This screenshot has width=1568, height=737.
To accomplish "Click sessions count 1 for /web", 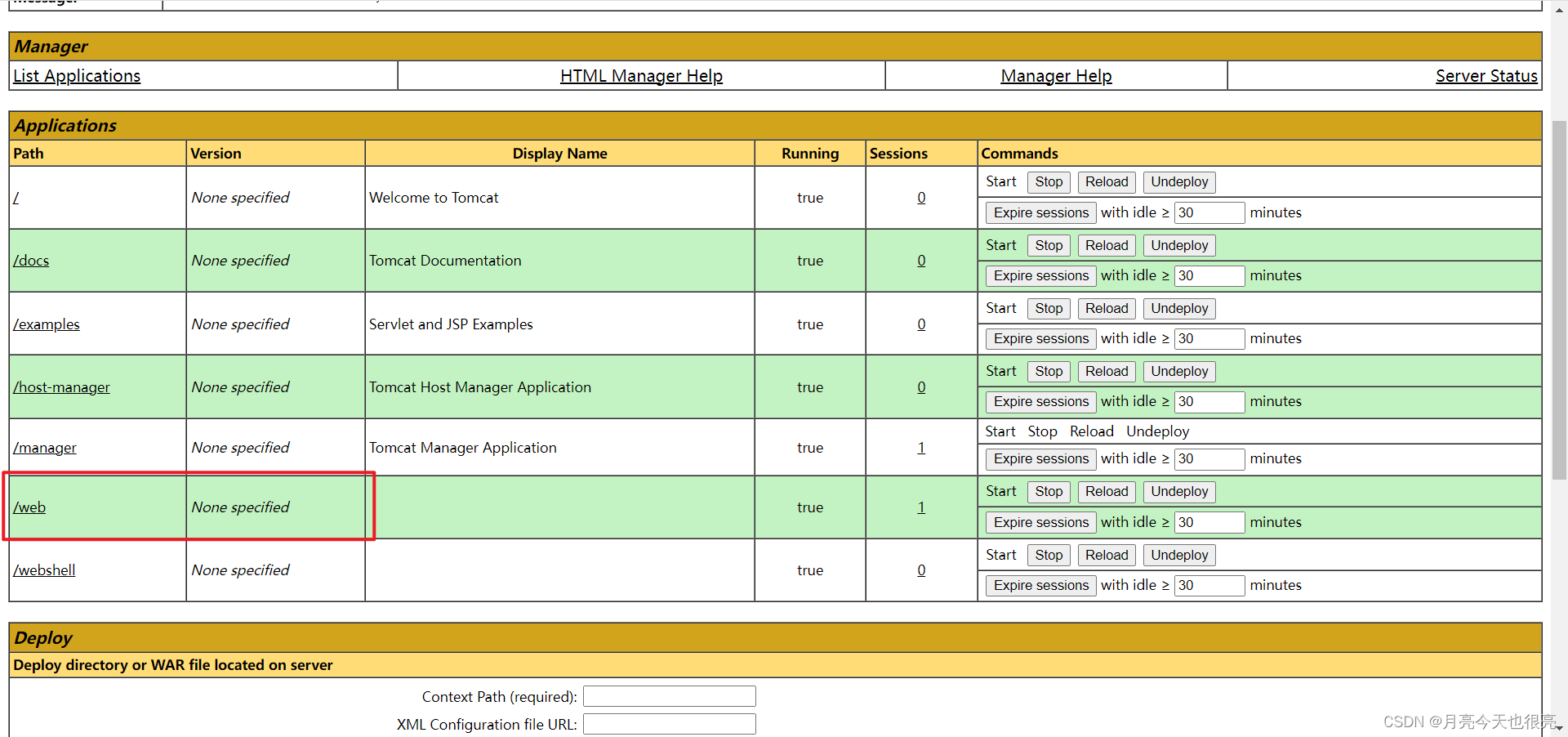I will [x=921, y=507].
